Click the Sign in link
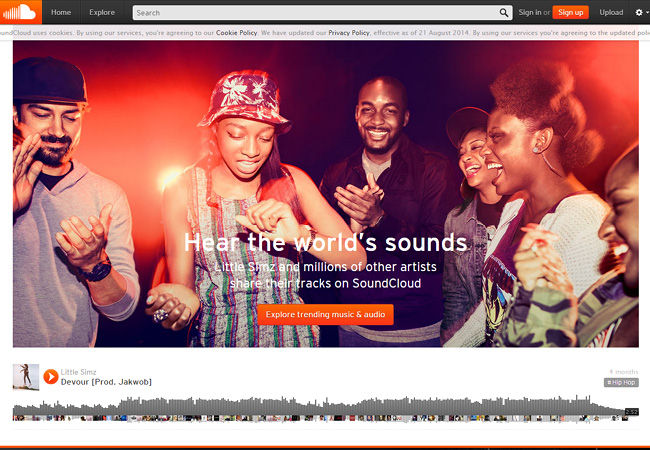Viewport: 650px width, 450px height. pos(530,12)
